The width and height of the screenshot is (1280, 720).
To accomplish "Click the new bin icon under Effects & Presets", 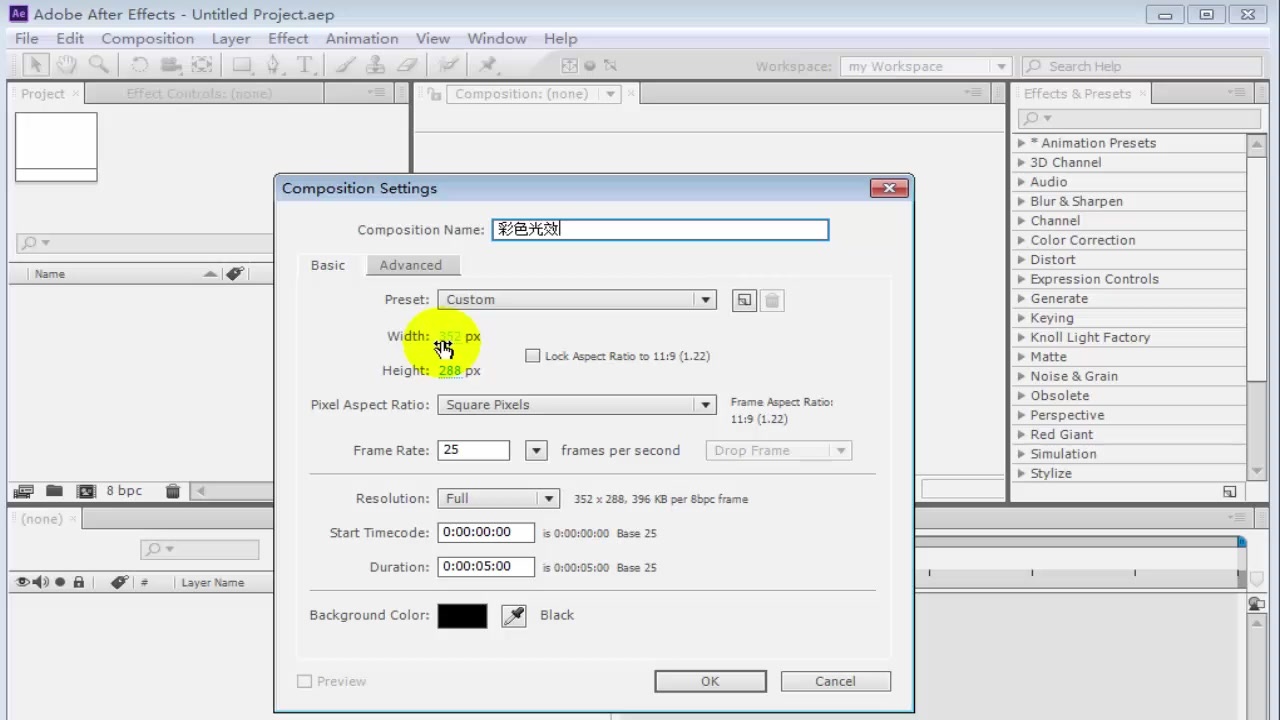I will click(1229, 492).
